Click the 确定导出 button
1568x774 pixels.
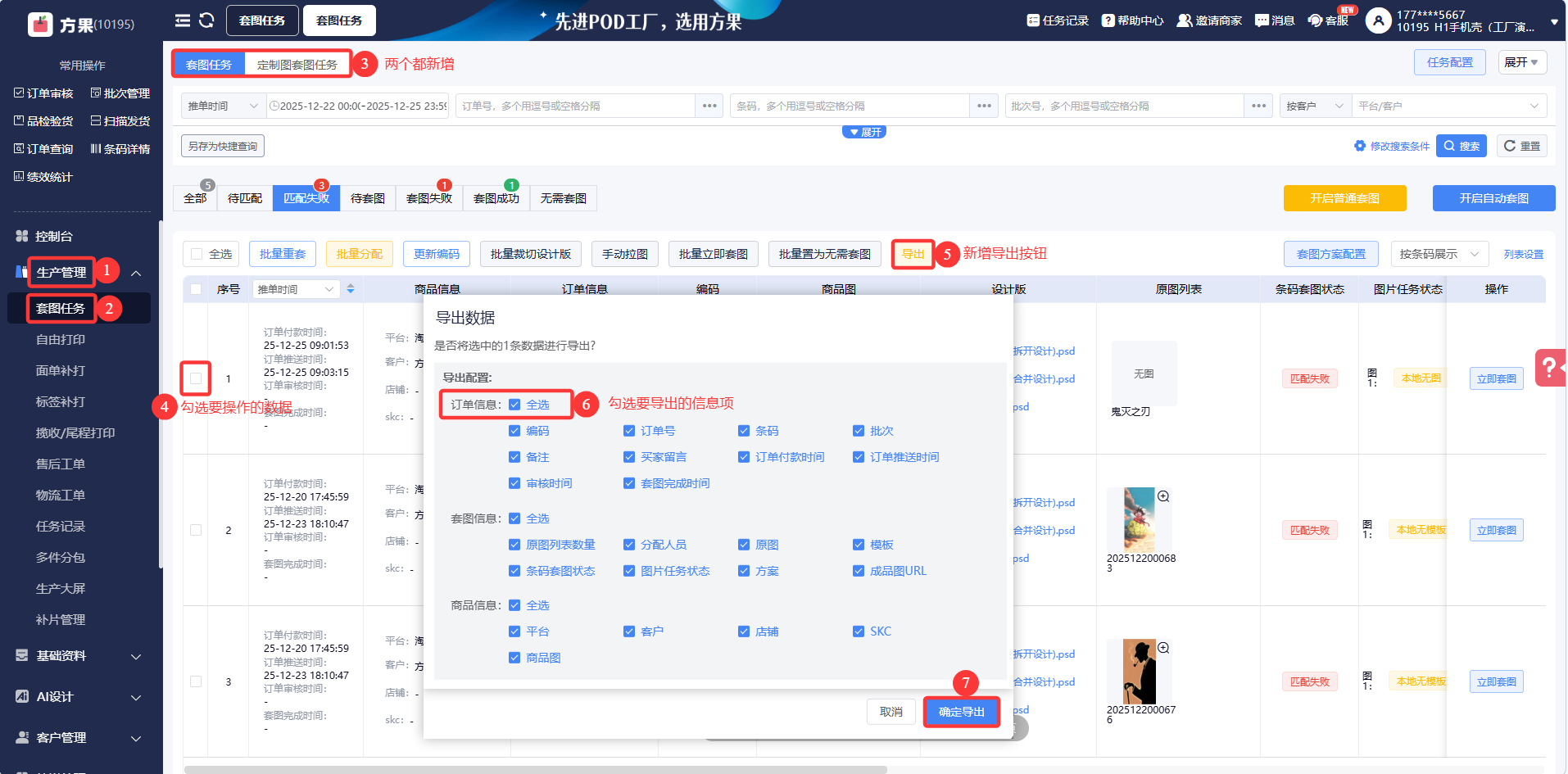click(961, 712)
